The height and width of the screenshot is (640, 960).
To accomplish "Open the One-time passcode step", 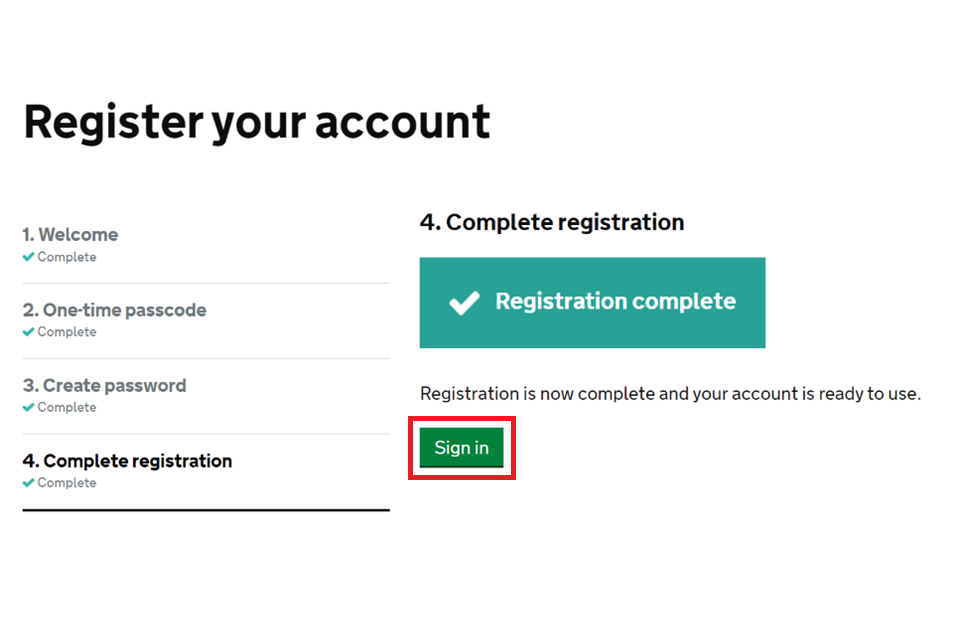I will [x=114, y=310].
